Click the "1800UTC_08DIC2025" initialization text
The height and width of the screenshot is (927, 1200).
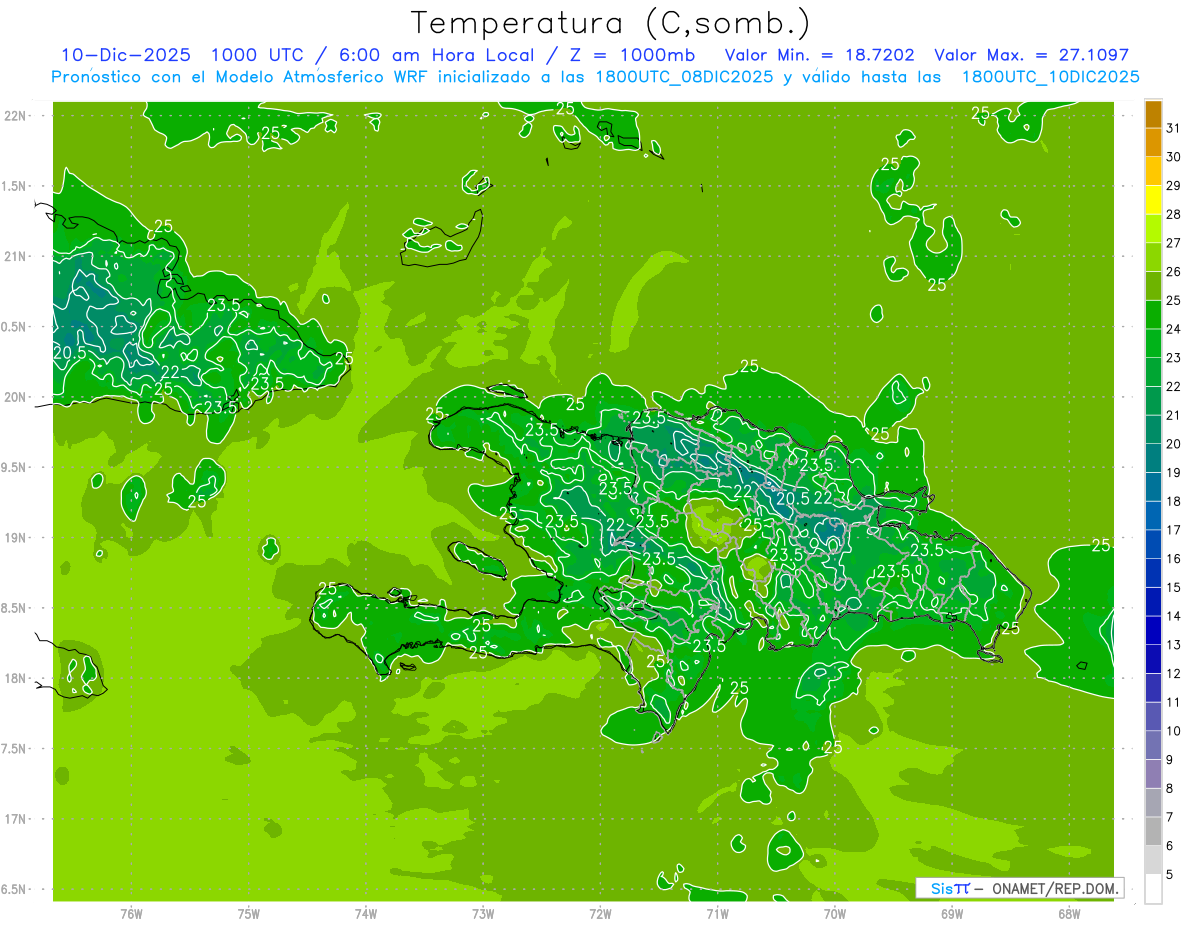[x=686, y=76]
